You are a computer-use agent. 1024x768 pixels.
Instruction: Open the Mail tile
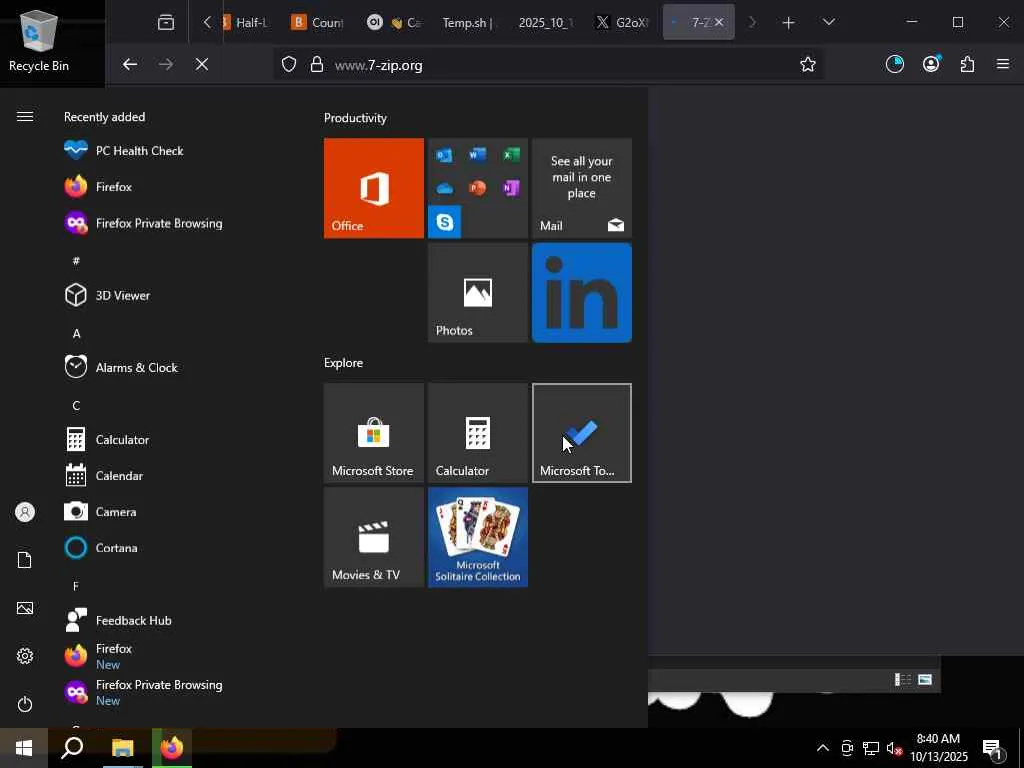coord(582,188)
